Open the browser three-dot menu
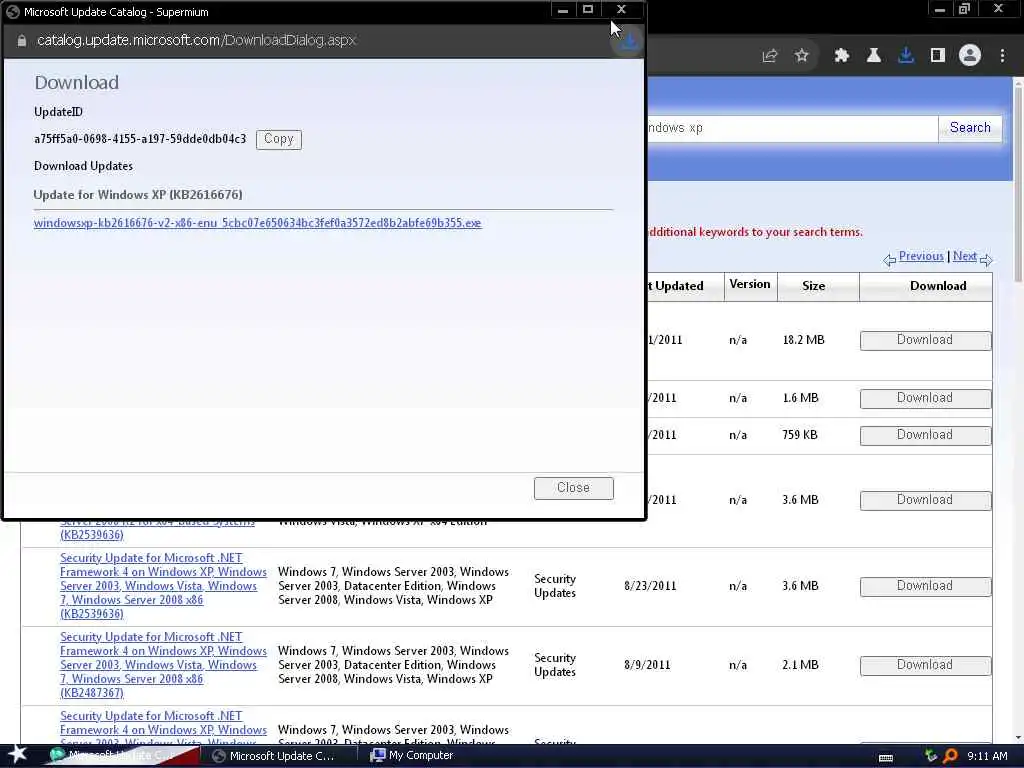Viewport: 1024px width, 768px height. click(x=1002, y=56)
